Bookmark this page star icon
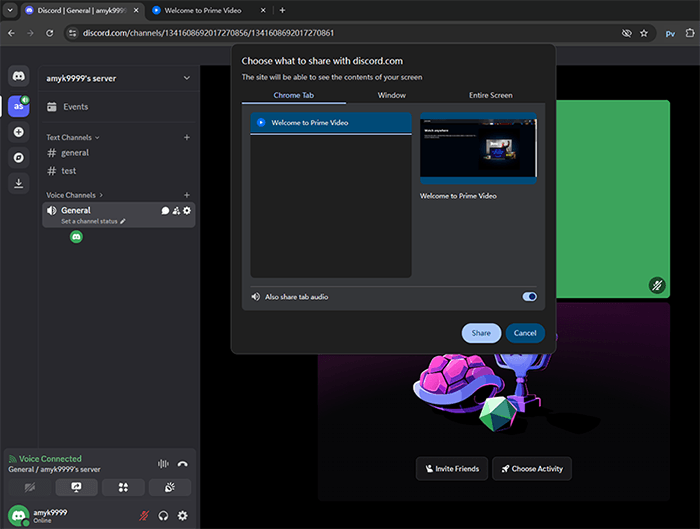700x529 pixels. (644, 33)
